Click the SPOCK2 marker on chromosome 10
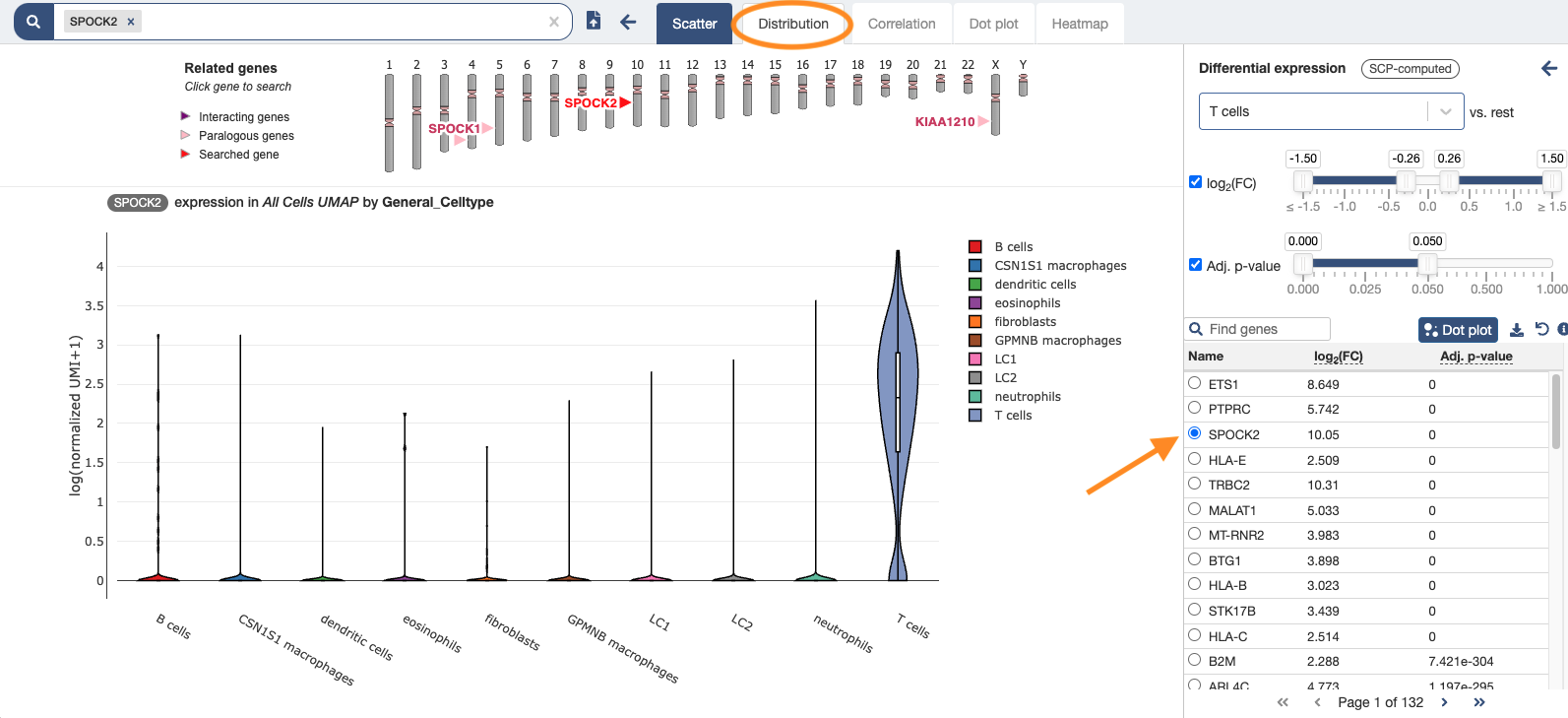The width and height of the screenshot is (1568, 718). click(597, 102)
